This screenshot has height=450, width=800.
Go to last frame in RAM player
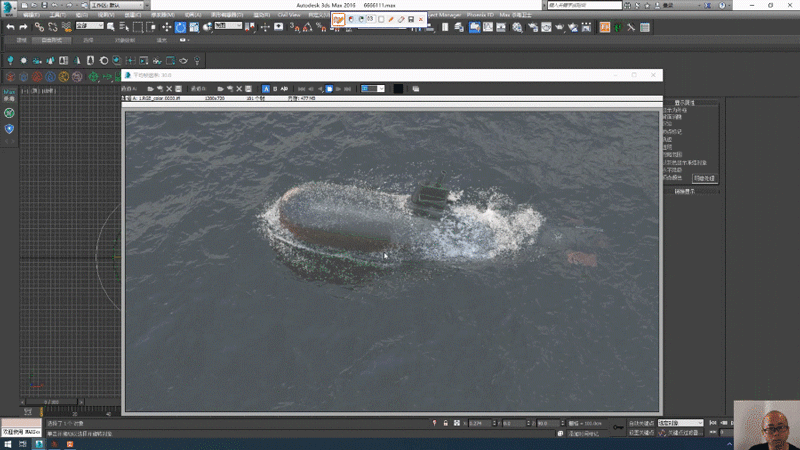point(347,89)
